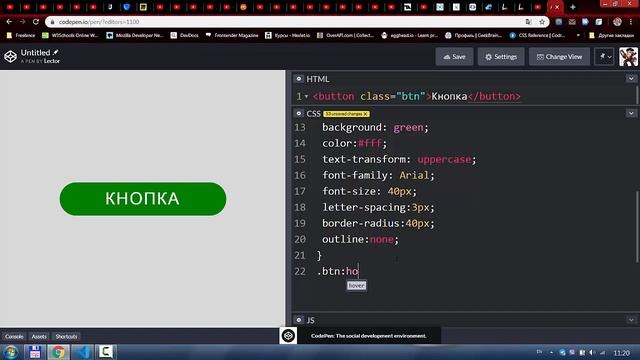Image resolution: width=640 pixels, height=360 pixels.
Task: Click the .btn:ho line 22
Action: 338,271
